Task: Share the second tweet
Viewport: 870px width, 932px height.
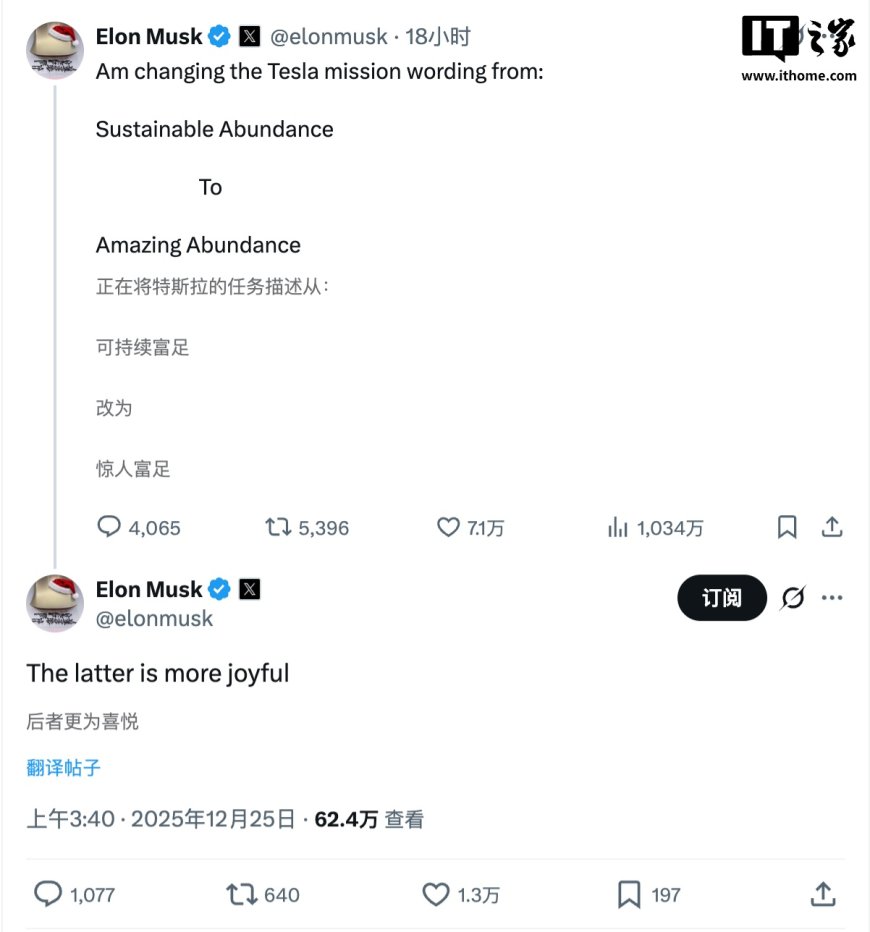Action: tap(822, 894)
